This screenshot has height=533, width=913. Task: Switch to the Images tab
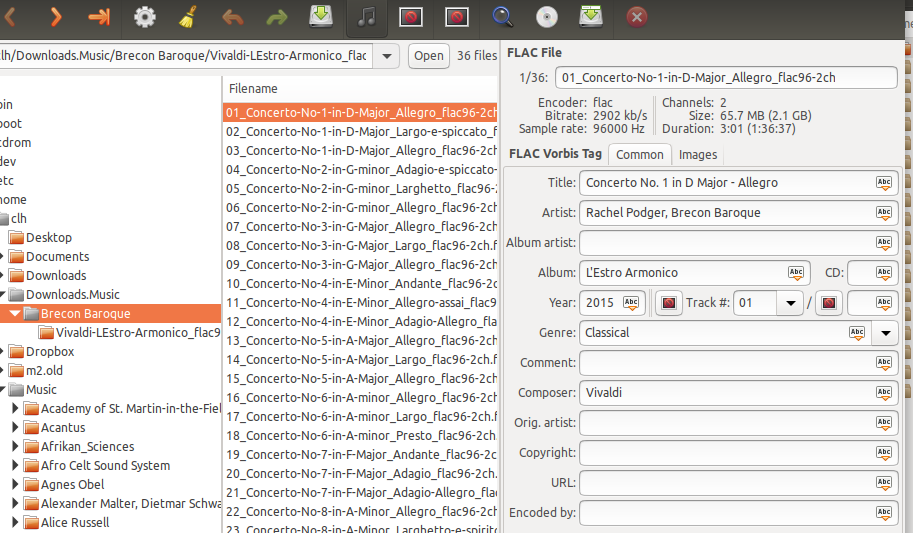pos(697,155)
